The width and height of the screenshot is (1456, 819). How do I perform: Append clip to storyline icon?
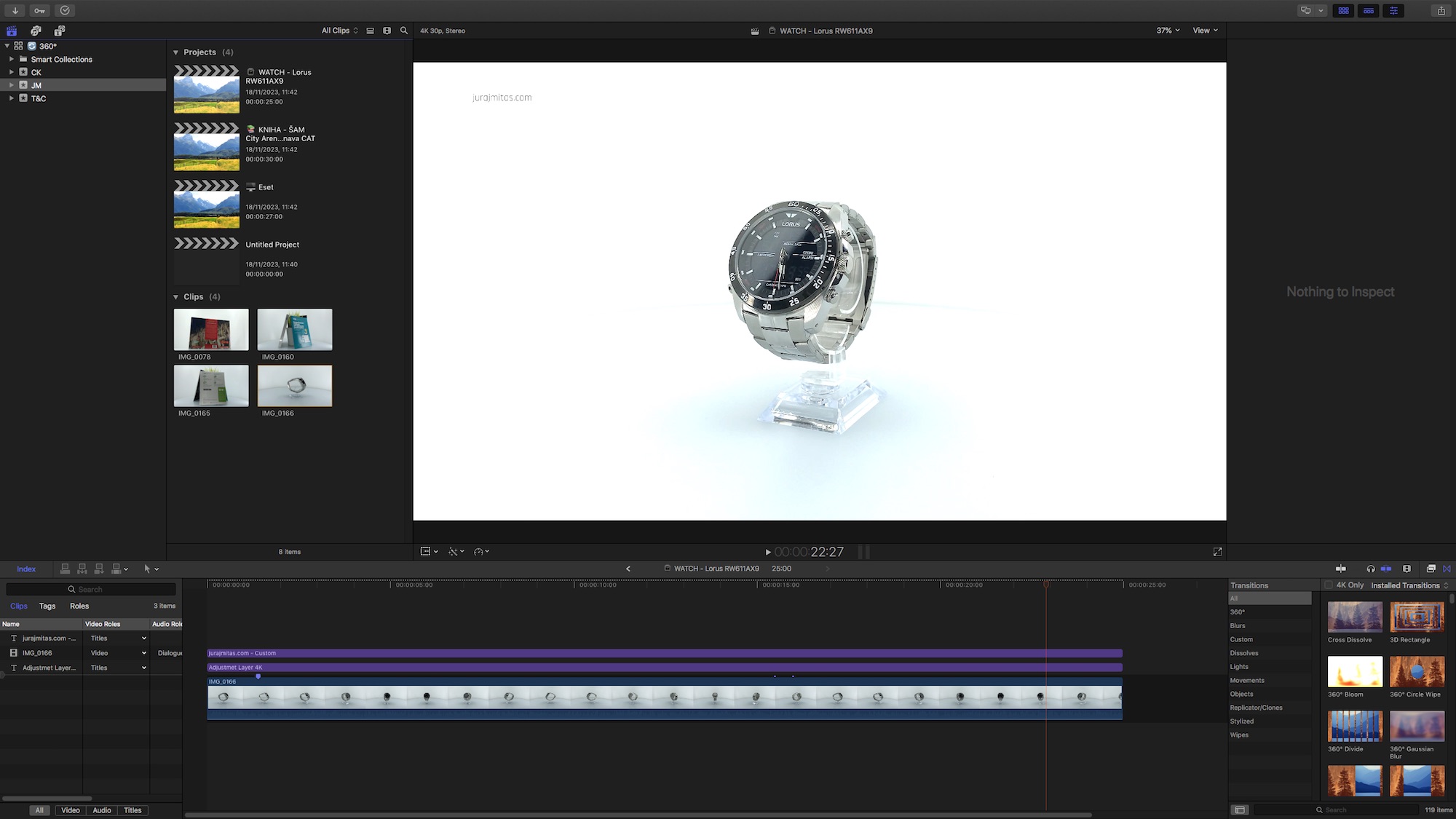point(99,569)
